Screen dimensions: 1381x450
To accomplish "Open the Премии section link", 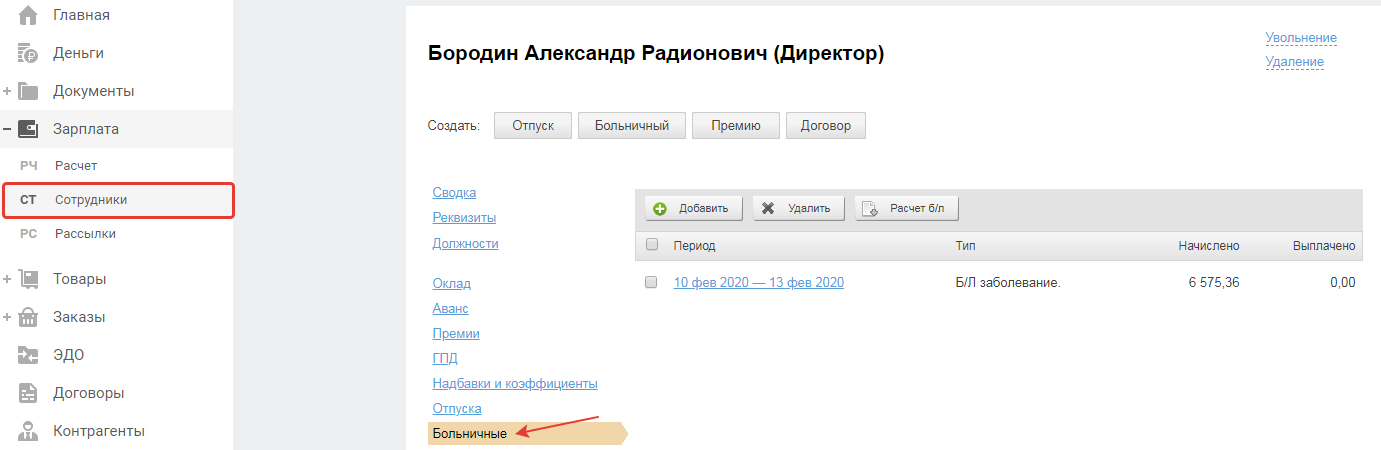I will (x=456, y=334).
